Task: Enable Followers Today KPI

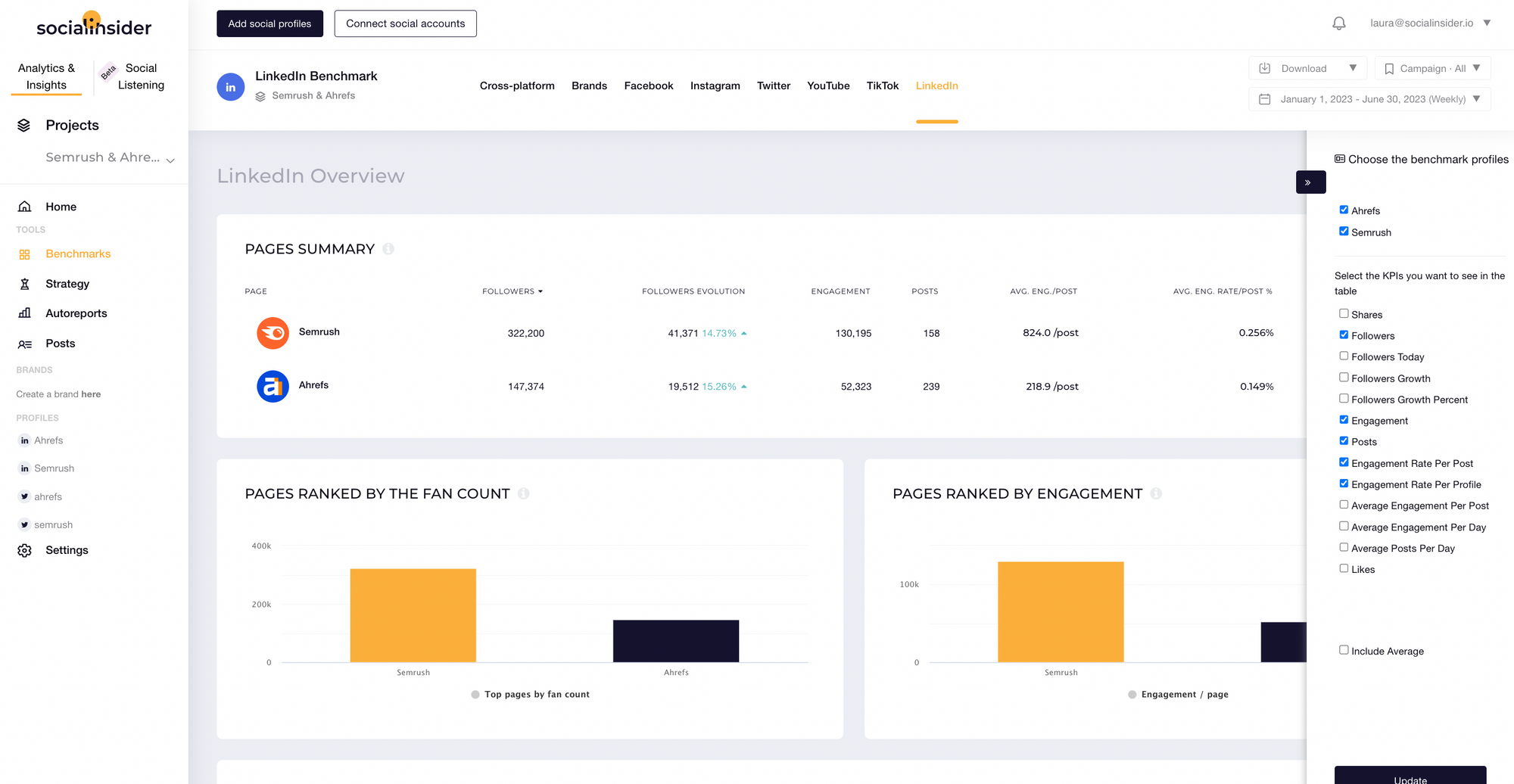Action: [x=1344, y=356]
